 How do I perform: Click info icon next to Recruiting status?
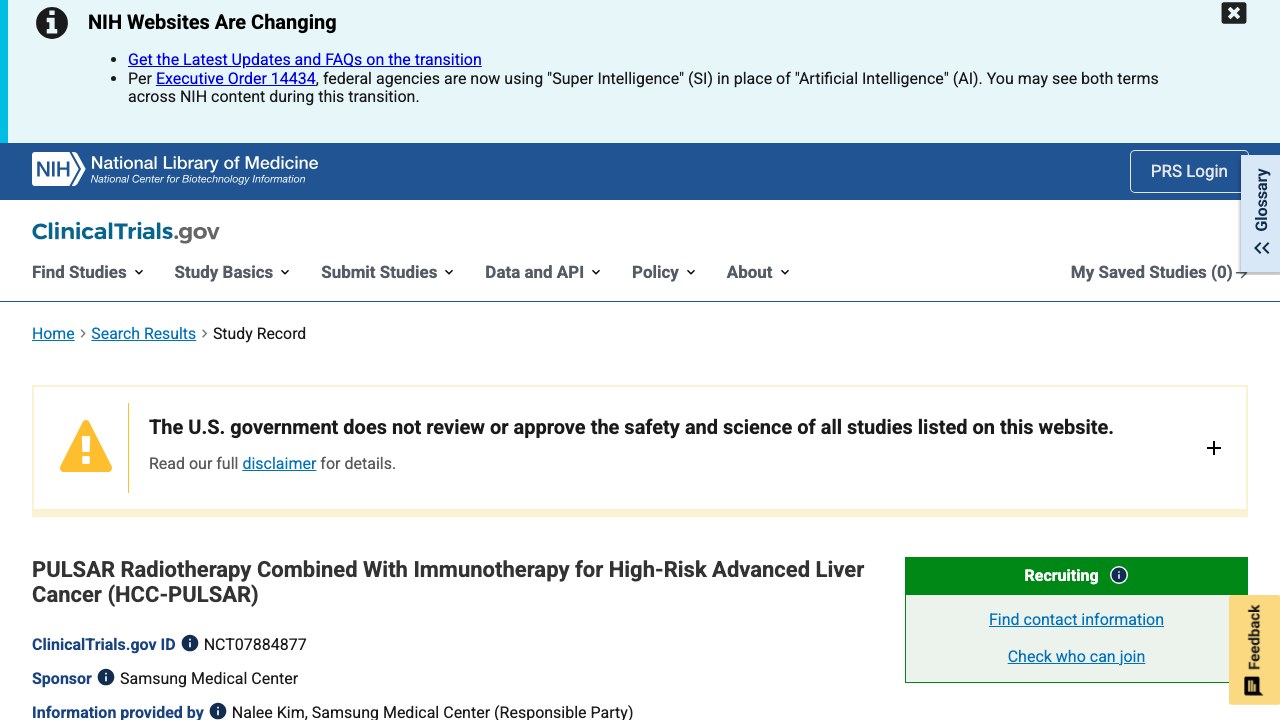[x=1119, y=575]
